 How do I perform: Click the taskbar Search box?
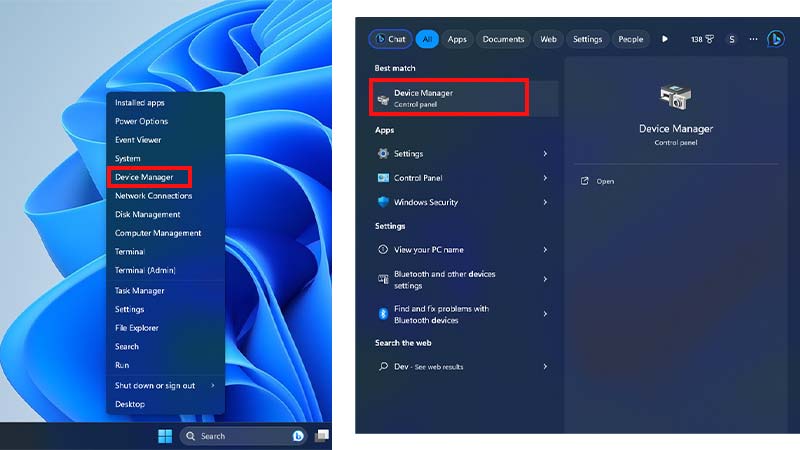pos(243,436)
